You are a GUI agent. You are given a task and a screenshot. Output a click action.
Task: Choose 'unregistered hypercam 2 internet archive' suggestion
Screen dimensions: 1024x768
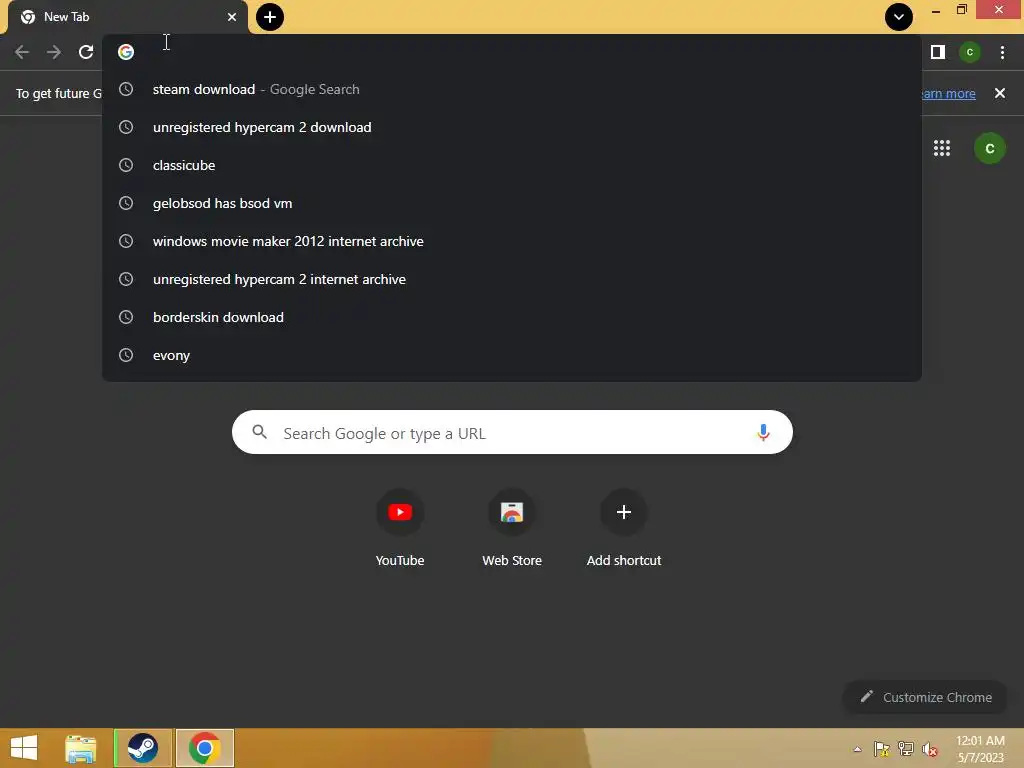512,280
